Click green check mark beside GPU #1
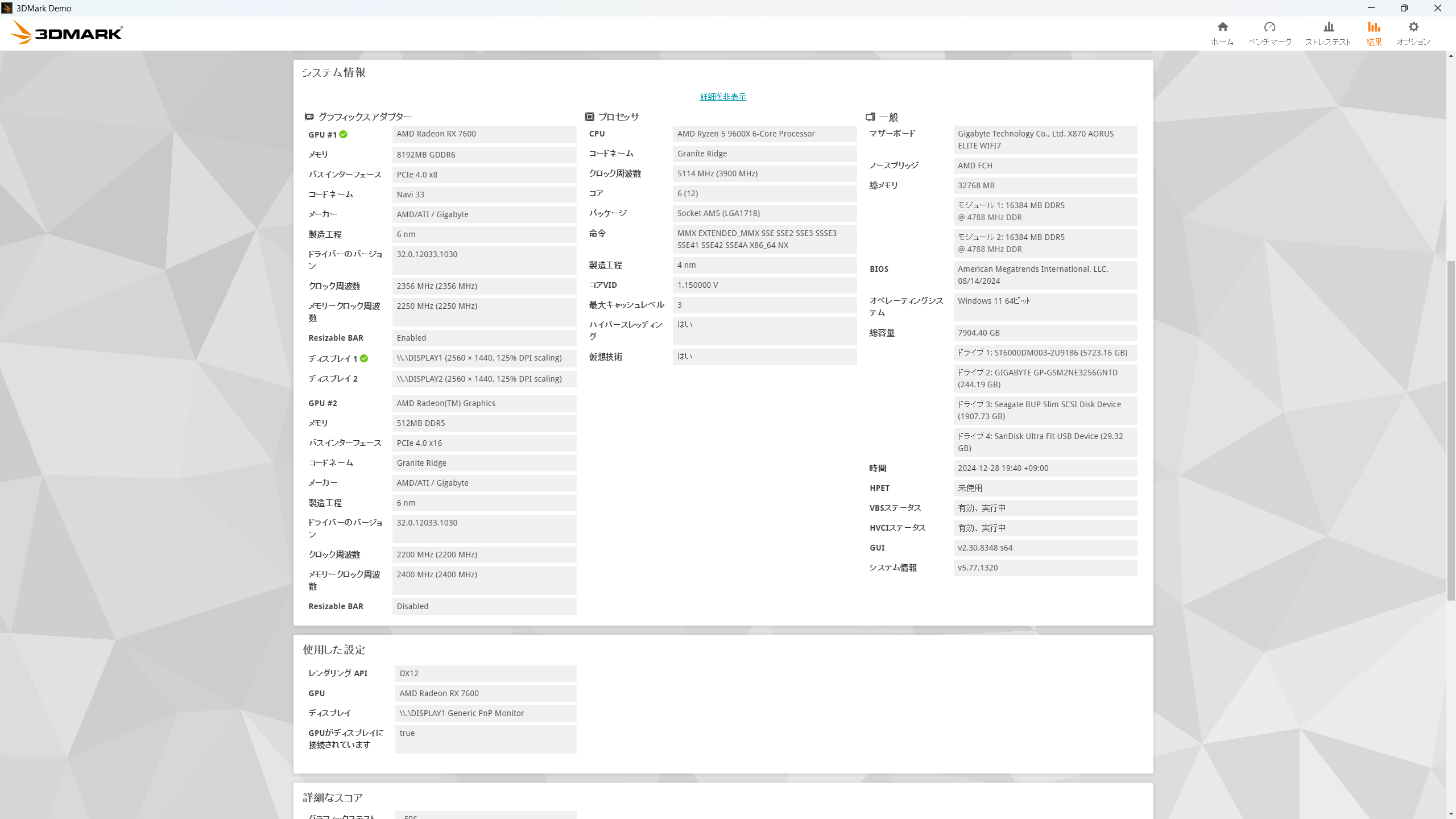This screenshot has height=819, width=1456. click(344, 135)
